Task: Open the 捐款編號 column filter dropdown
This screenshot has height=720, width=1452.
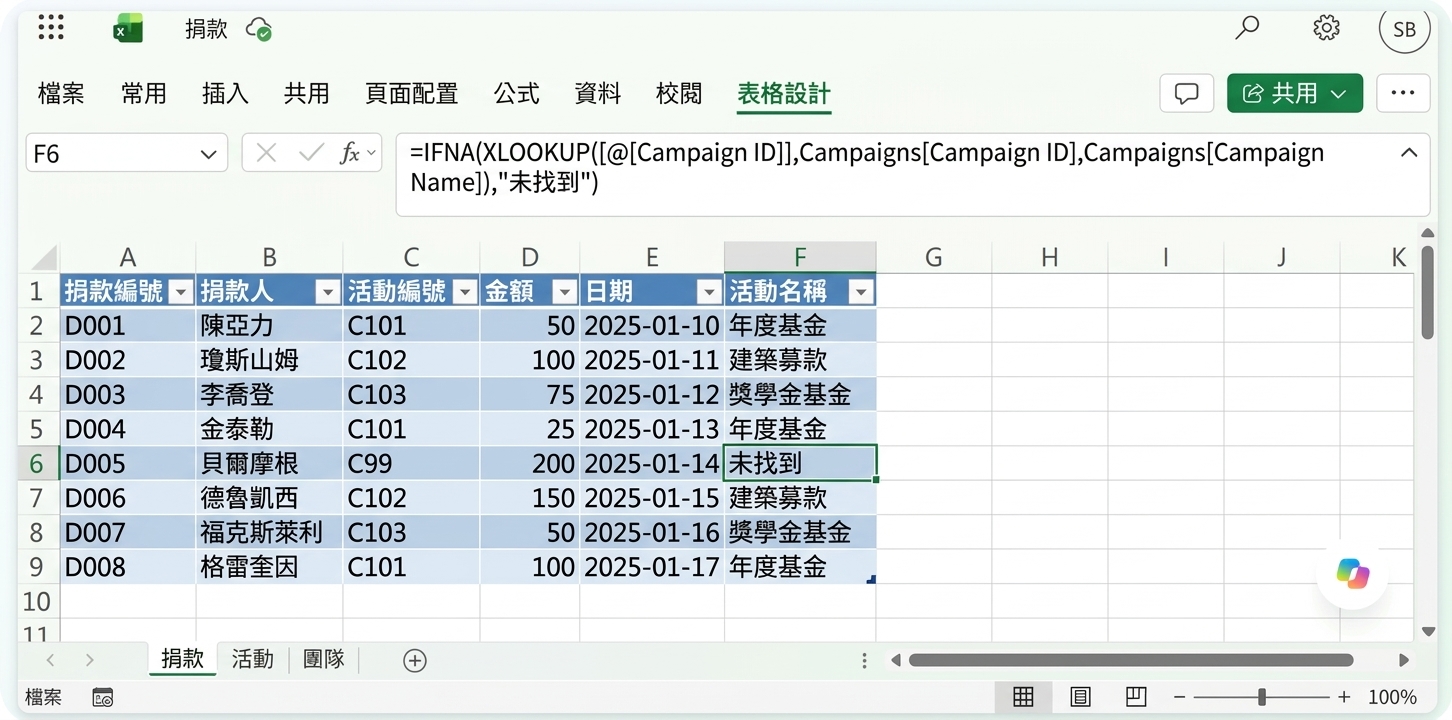Action: pyautogui.click(x=181, y=291)
